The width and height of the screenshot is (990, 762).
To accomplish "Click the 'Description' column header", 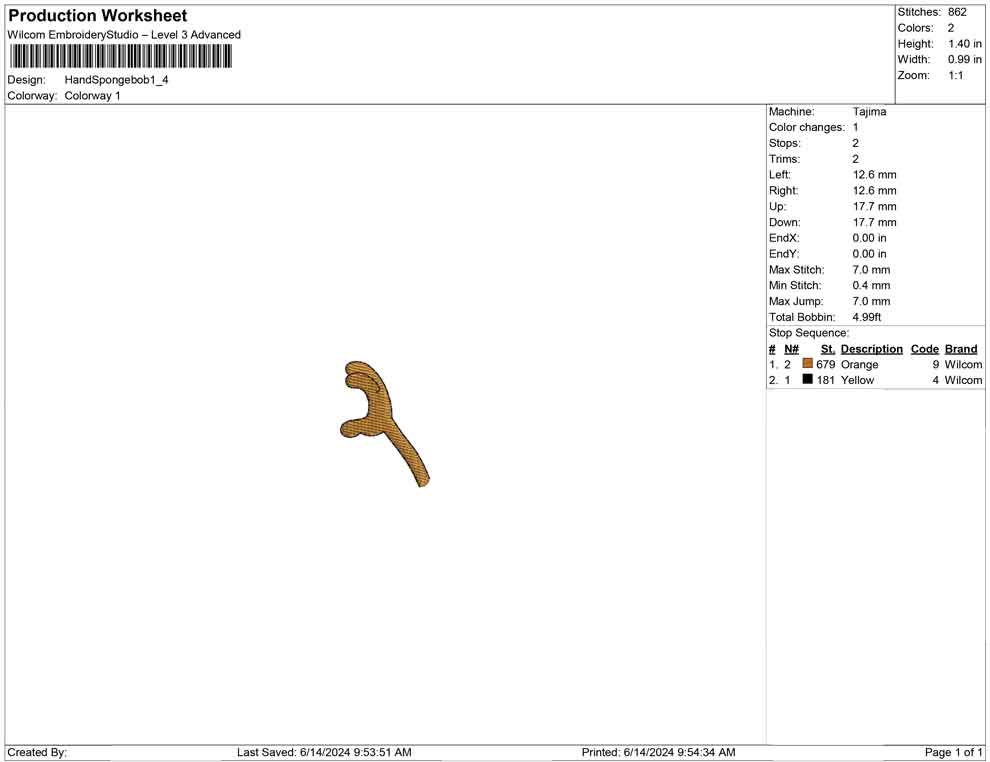I will (872, 349).
